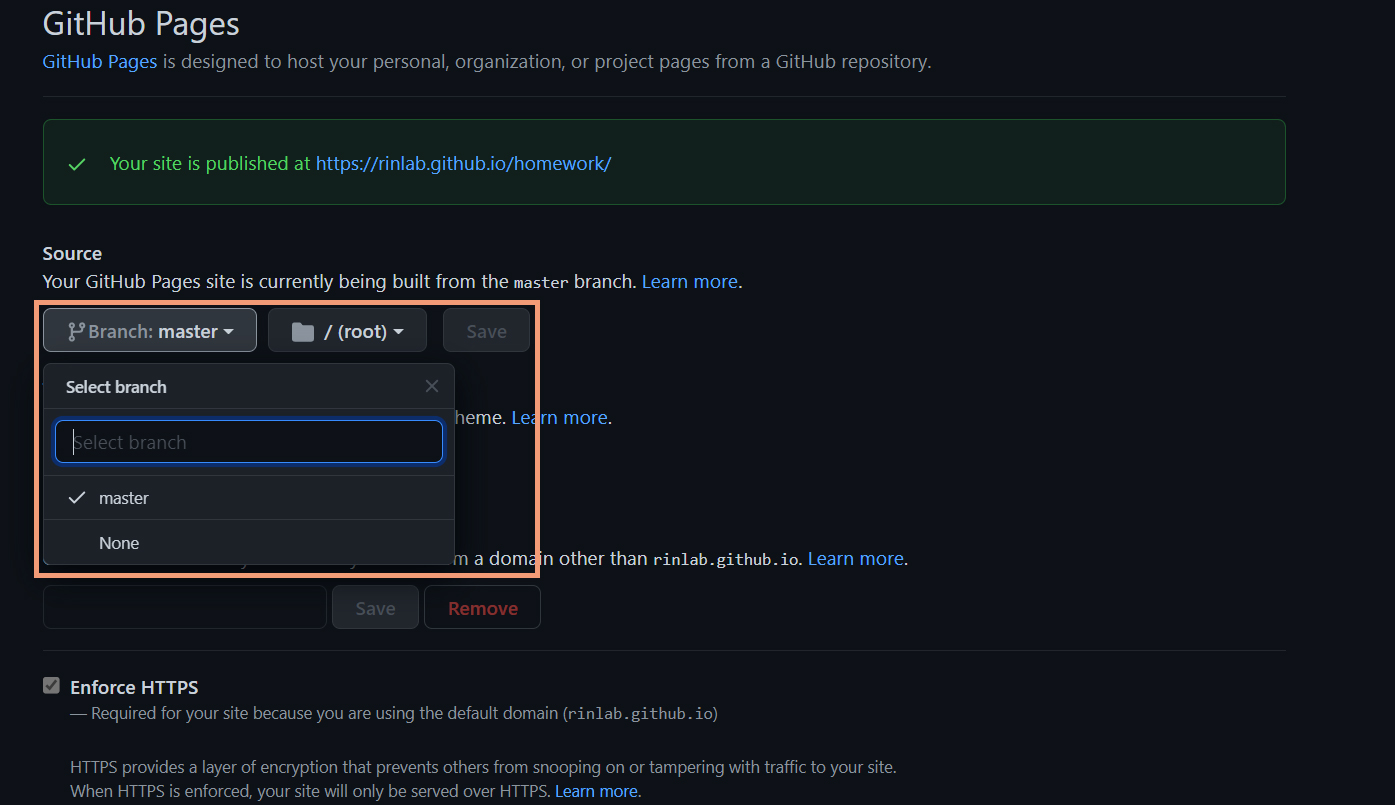Open Learn more link about themes
1395x805 pixels.
pyautogui.click(x=560, y=417)
